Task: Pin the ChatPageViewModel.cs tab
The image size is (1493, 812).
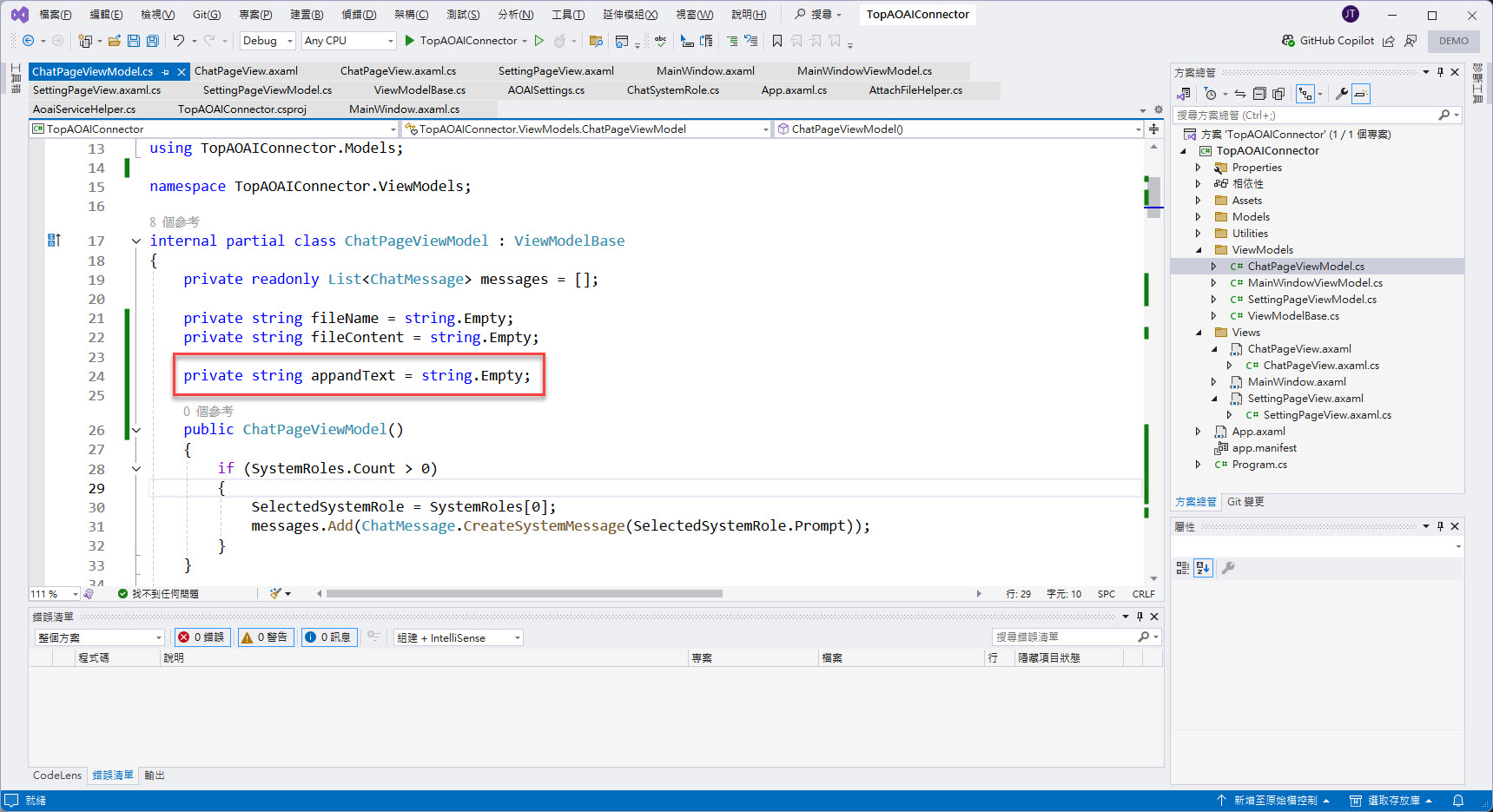Action: click(x=165, y=72)
